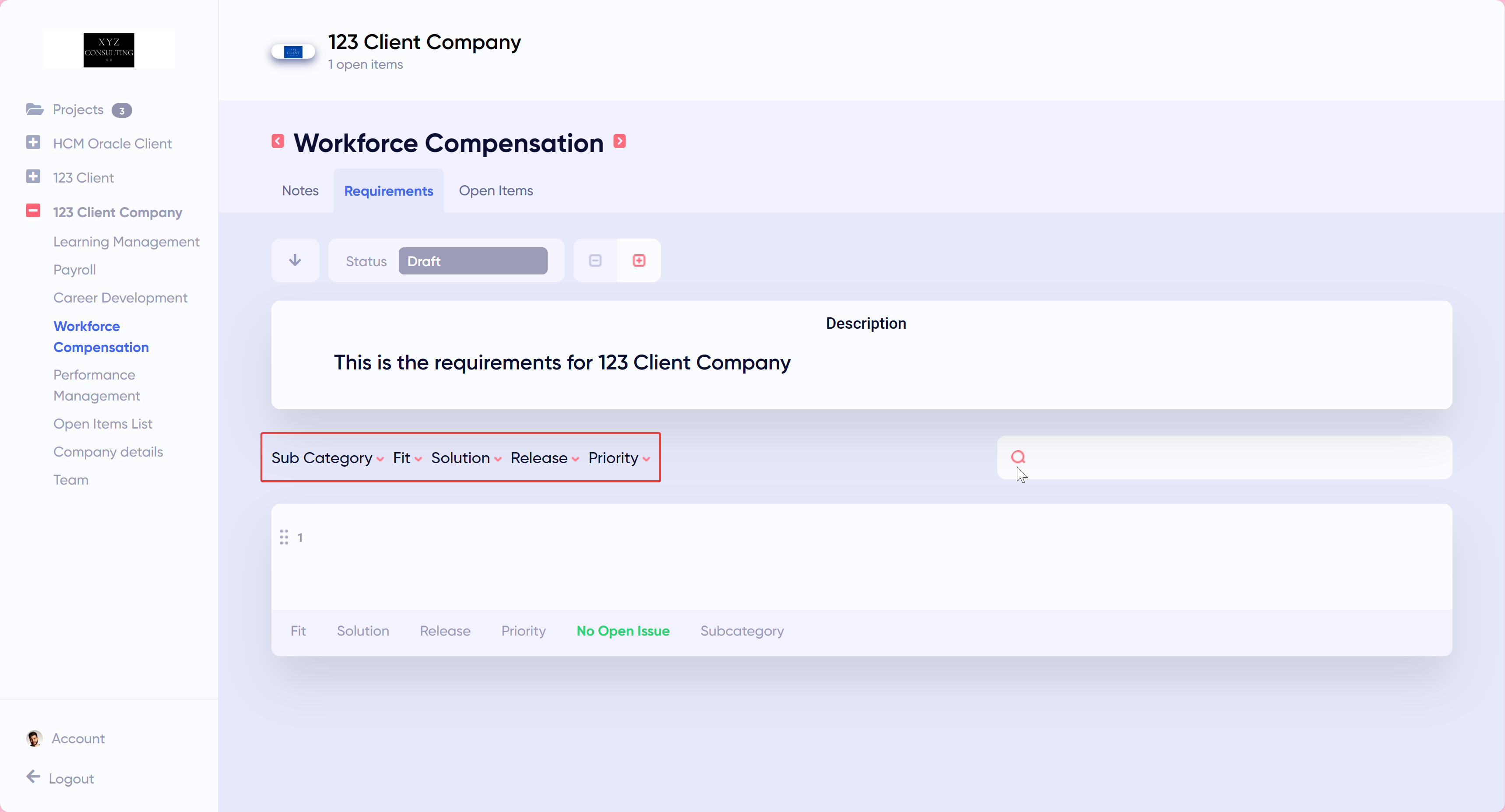Viewport: 1505px width, 812px height.
Task: Open the Sub Category filter dropdown
Action: pos(327,458)
